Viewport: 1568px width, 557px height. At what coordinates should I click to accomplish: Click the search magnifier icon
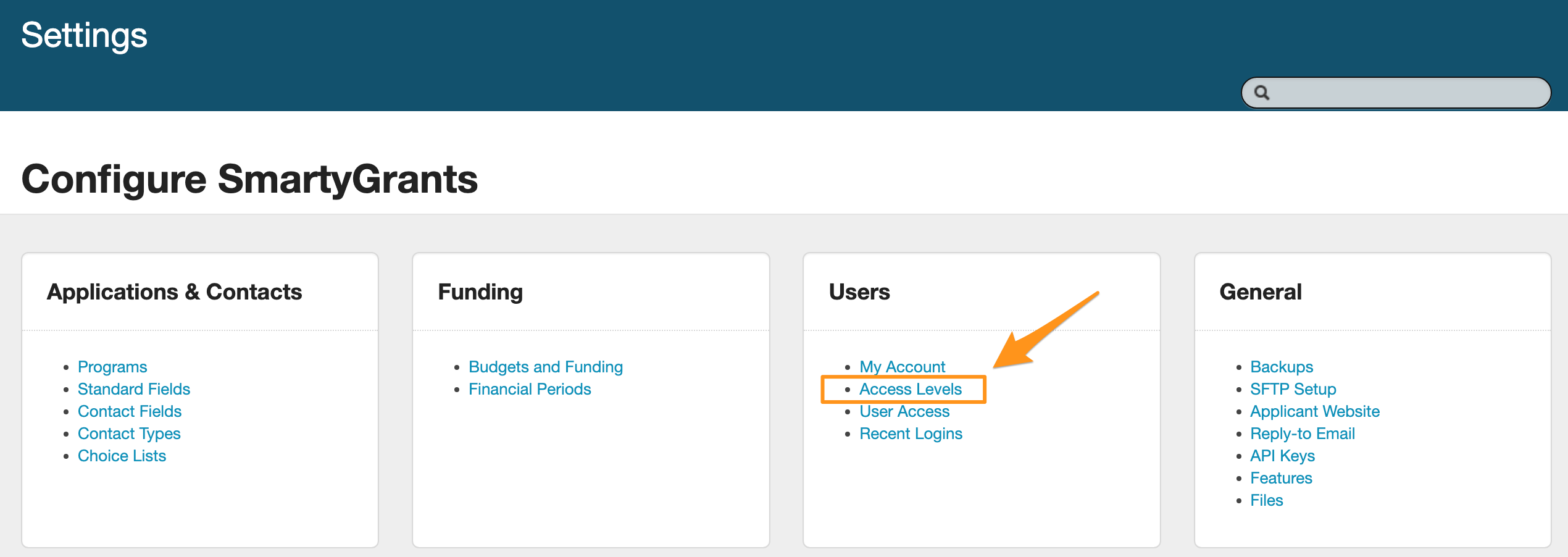pyautogui.click(x=1262, y=93)
